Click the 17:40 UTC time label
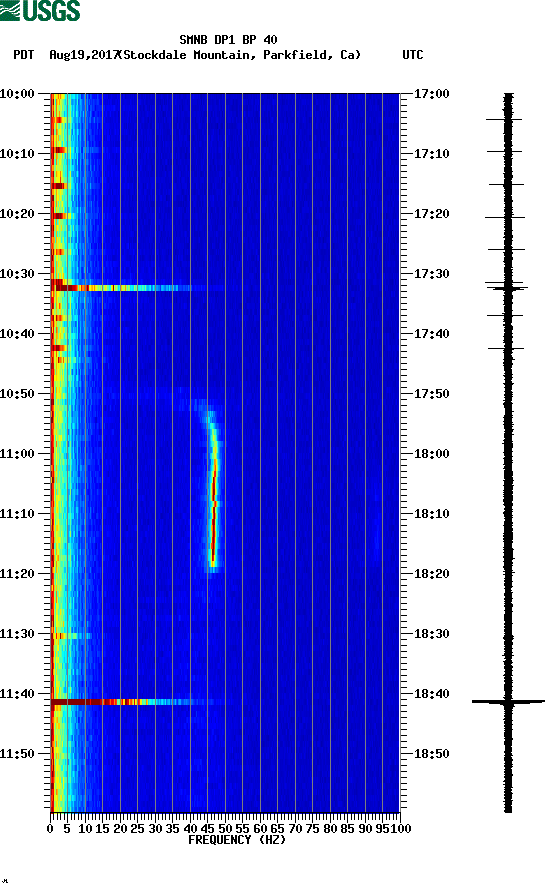This screenshot has width=552, height=892. tap(431, 333)
